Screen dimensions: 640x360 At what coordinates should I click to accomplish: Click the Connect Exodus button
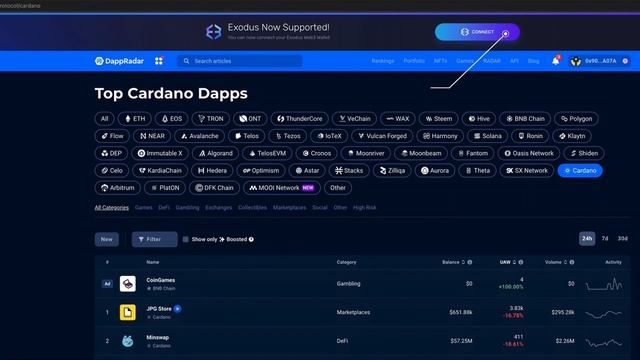point(477,32)
